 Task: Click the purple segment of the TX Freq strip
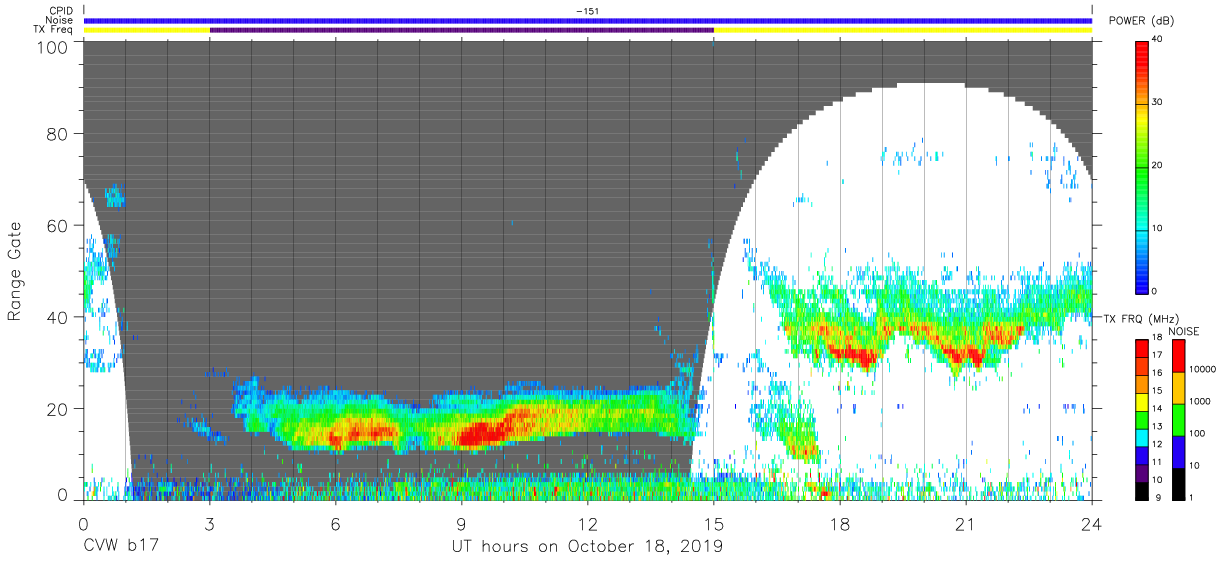pyautogui.click(x=461, y=30)
